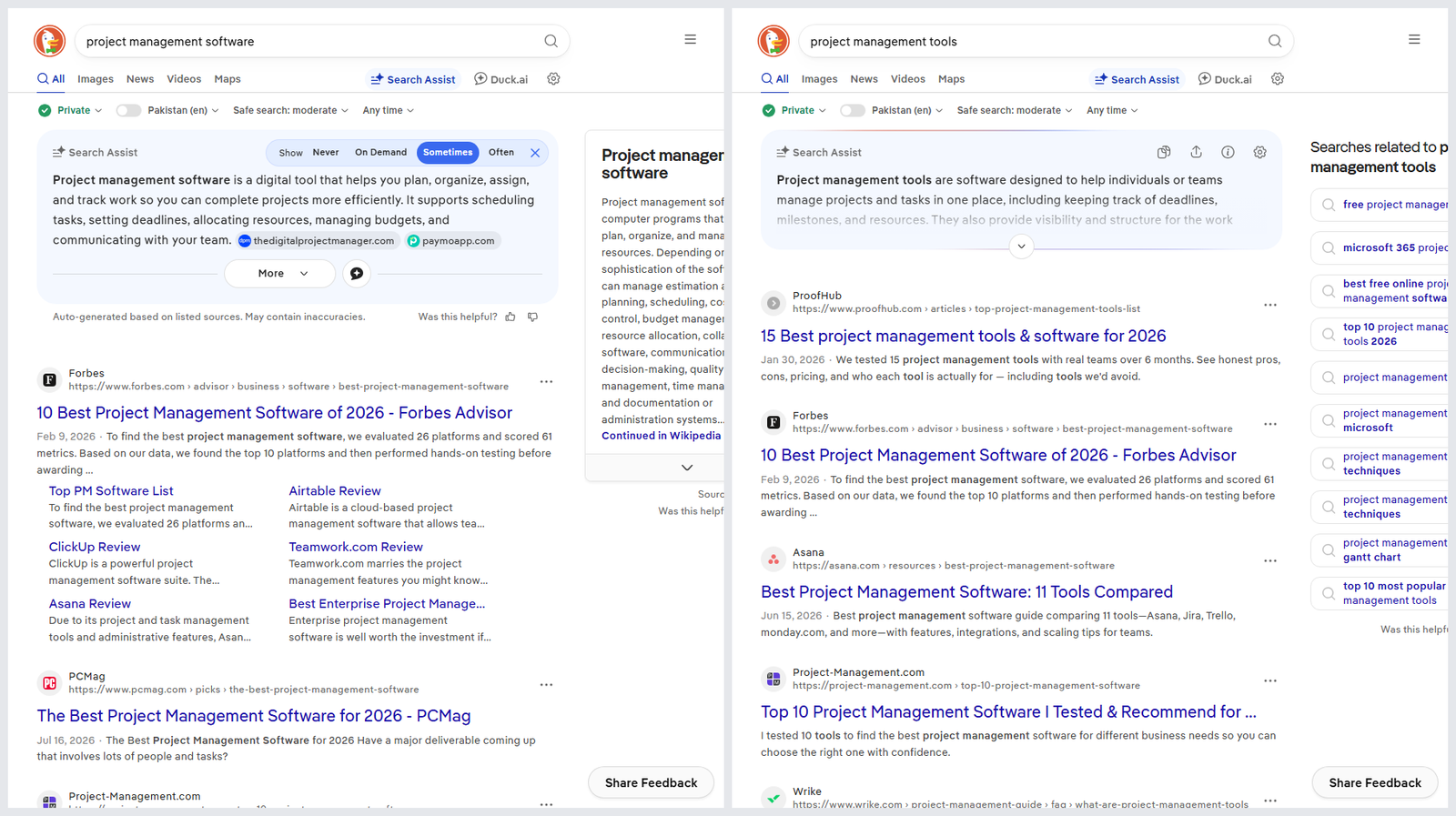Select All tab in left window
The height and width of the screenshot is (816, 1456).
51,79
